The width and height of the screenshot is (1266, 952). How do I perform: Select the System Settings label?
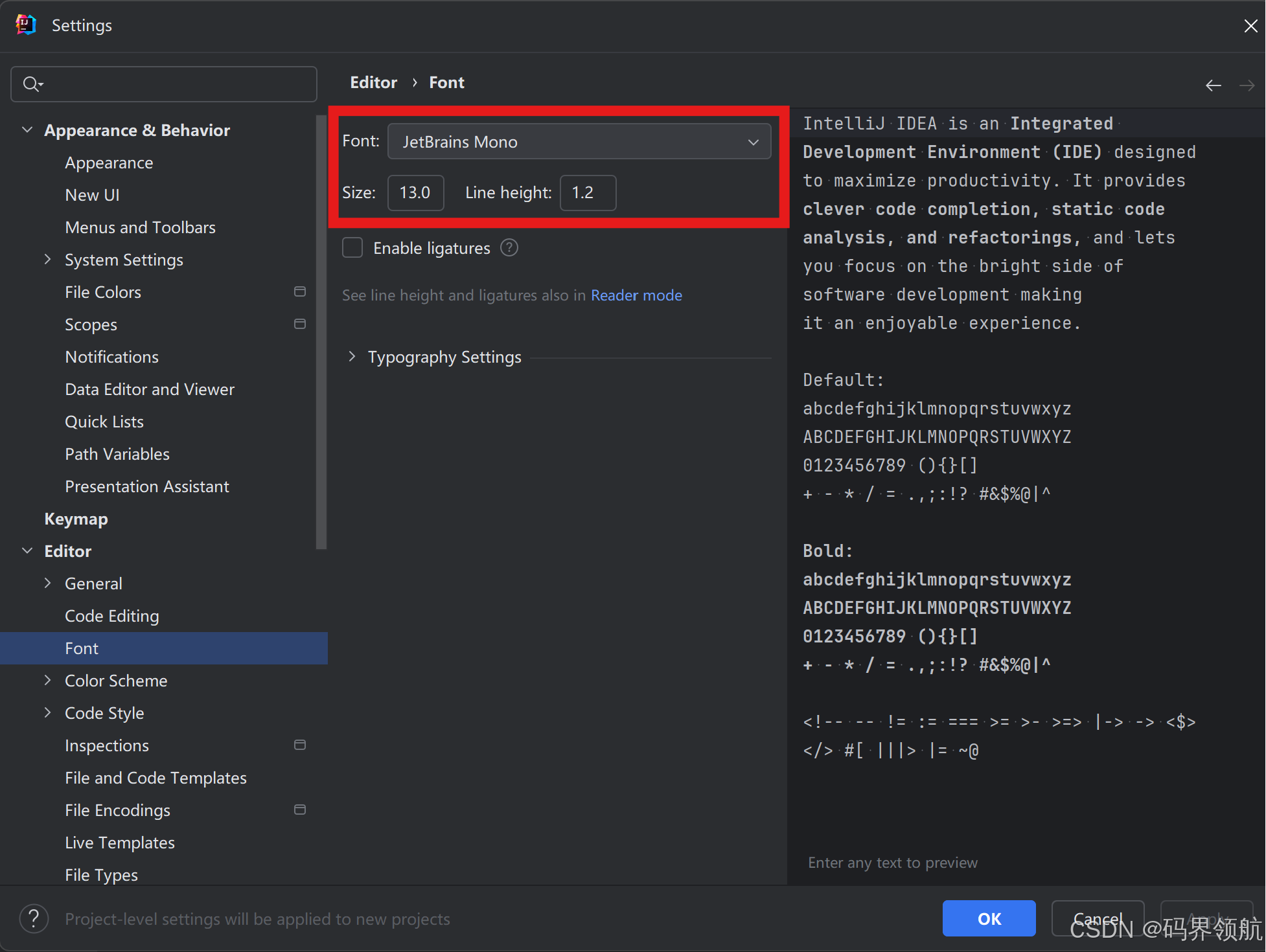(x=124, y=260)
